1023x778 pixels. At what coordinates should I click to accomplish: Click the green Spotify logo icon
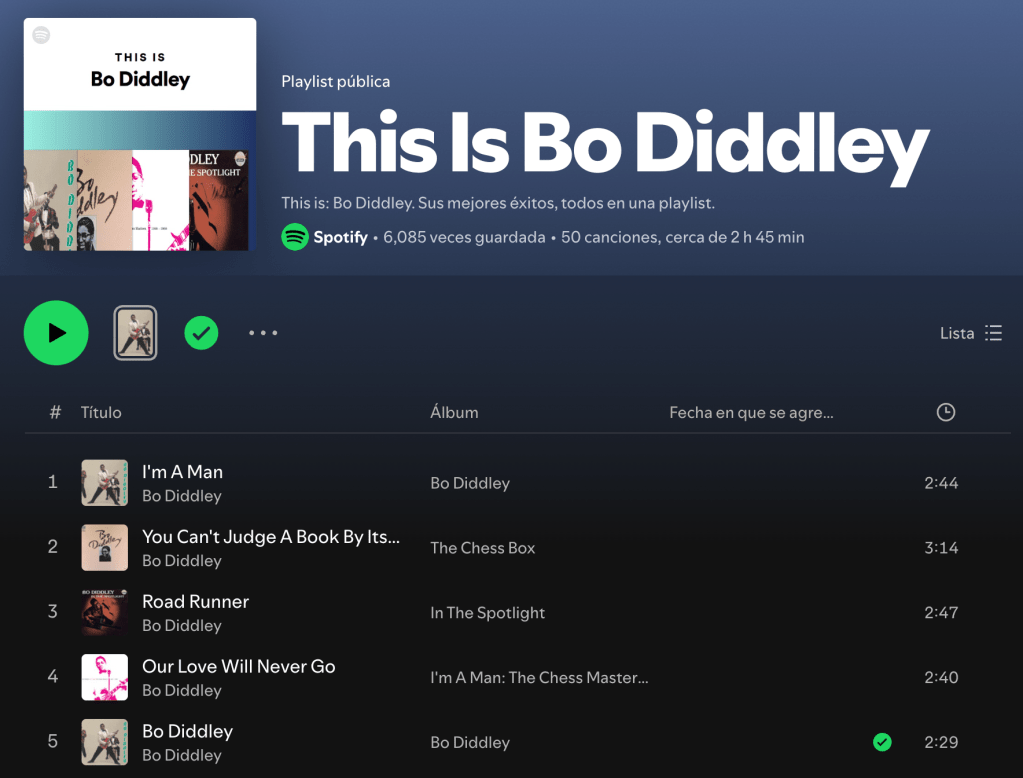coord(295,237)
